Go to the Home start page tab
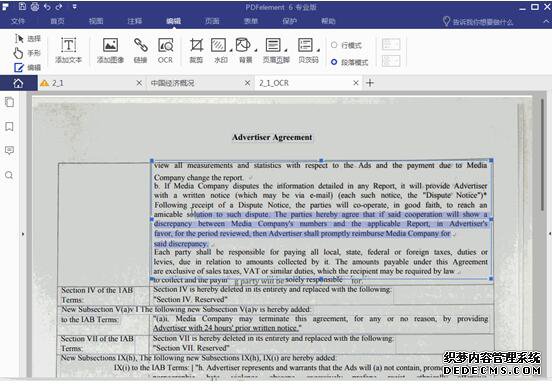 [18, 83]
